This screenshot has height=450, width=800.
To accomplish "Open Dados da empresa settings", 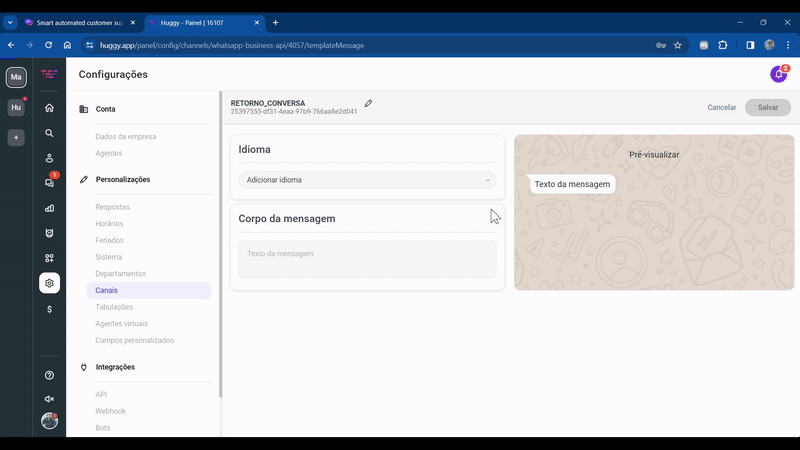I will 126,137.
